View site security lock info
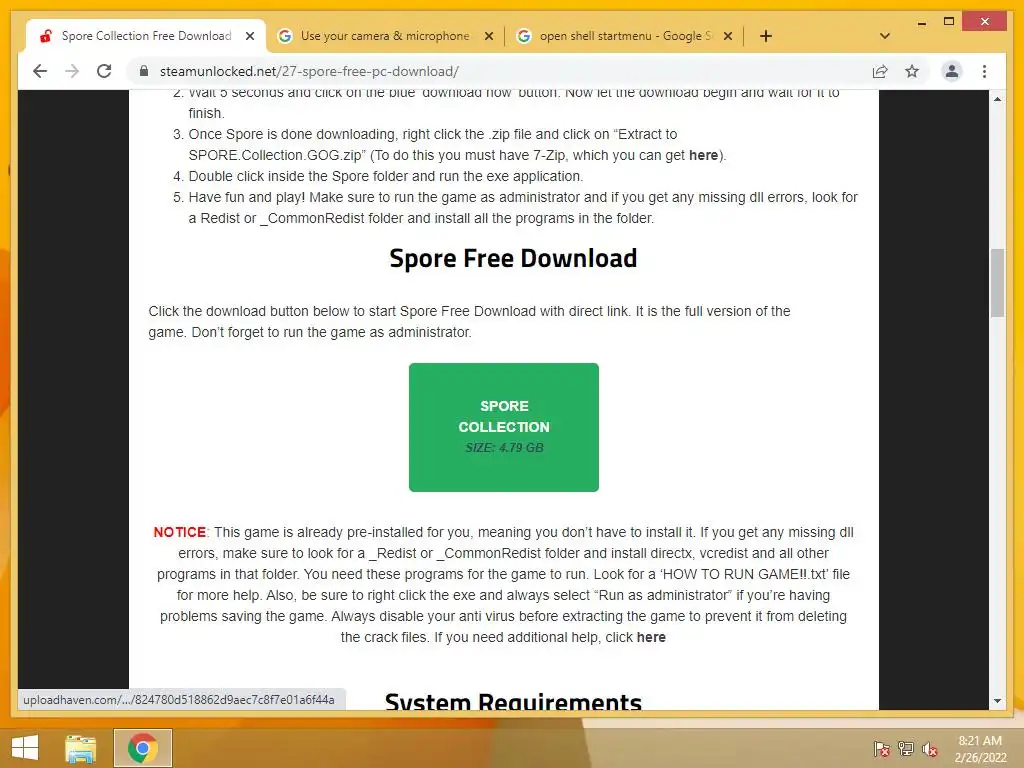Image resolution: width=1024 pixels, height=768 pixels. (144, 71)
